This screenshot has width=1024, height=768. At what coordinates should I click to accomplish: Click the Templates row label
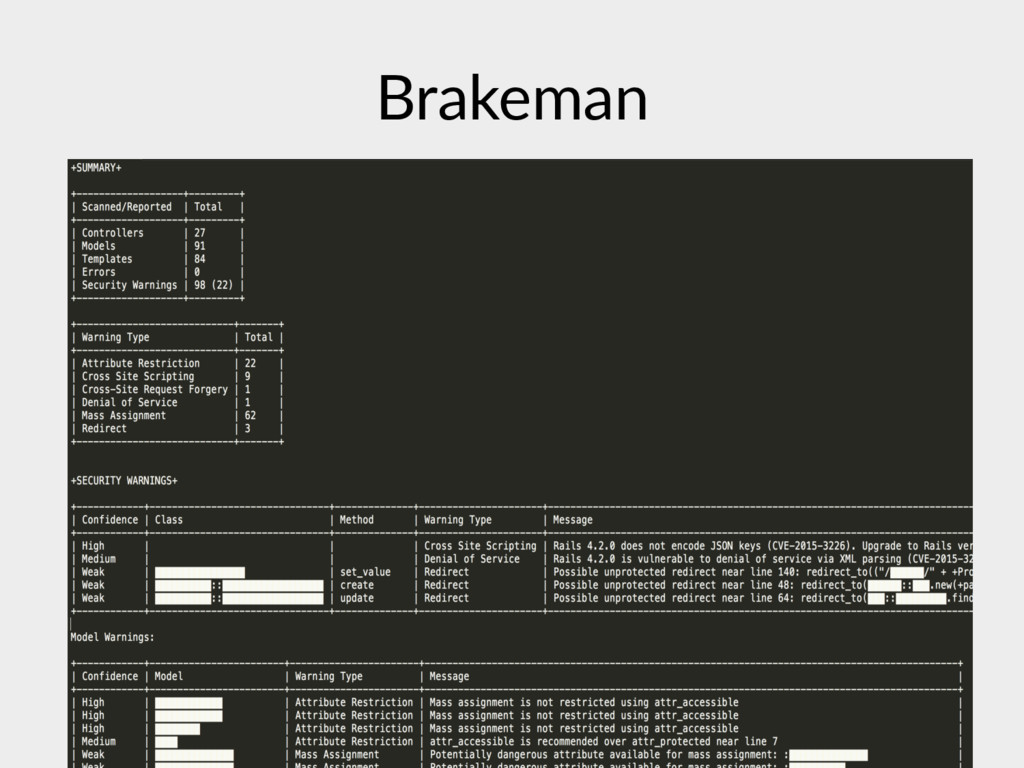pyautogui.click(x=107, y=259)
